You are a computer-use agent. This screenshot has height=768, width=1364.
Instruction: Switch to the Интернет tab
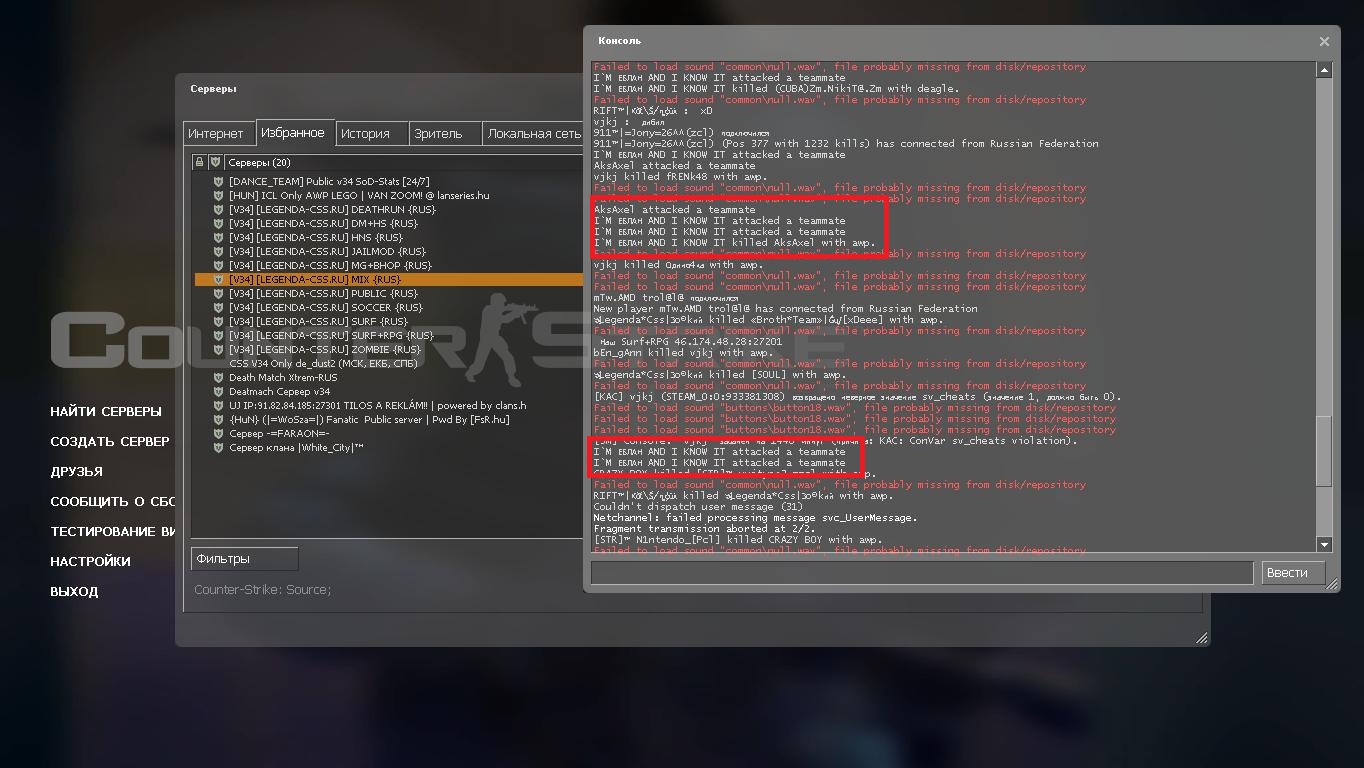pyautogui.click(x=216, y=134)
